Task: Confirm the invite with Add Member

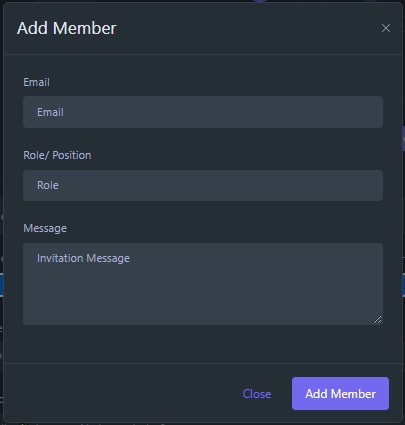Action: click(x=340, y=394)
